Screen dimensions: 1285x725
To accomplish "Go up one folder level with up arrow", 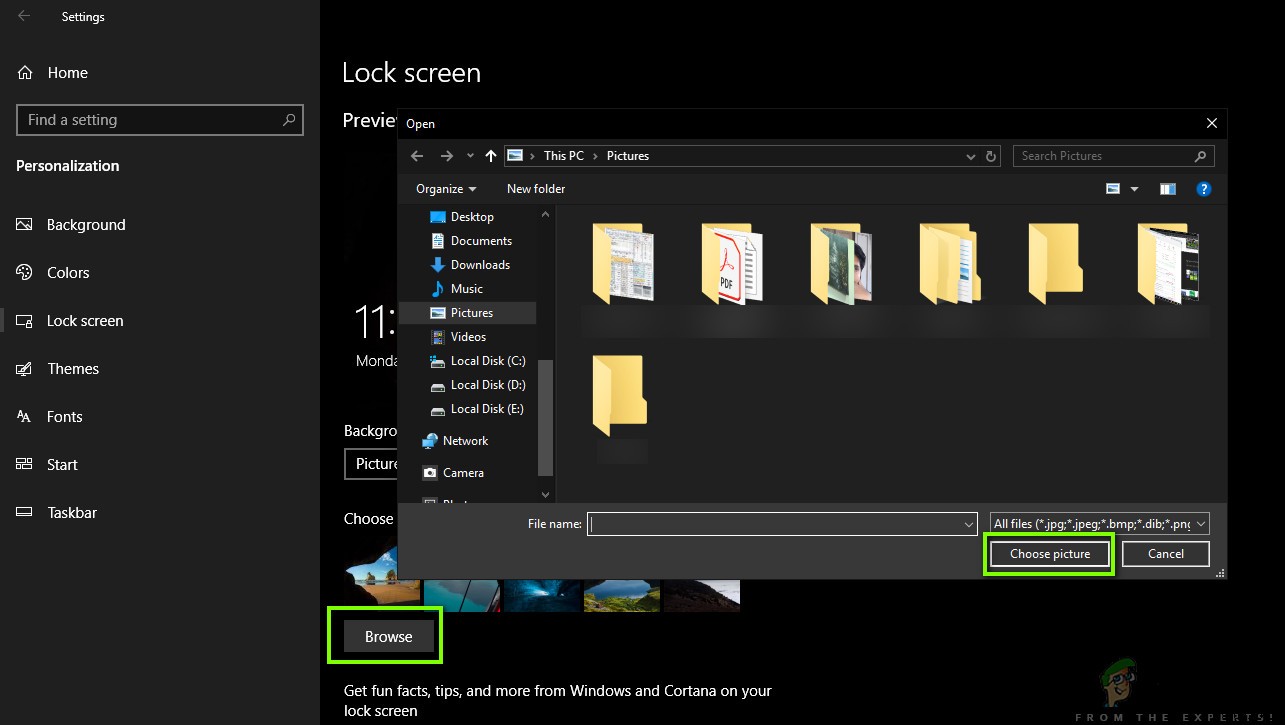I will pos(490,155).
